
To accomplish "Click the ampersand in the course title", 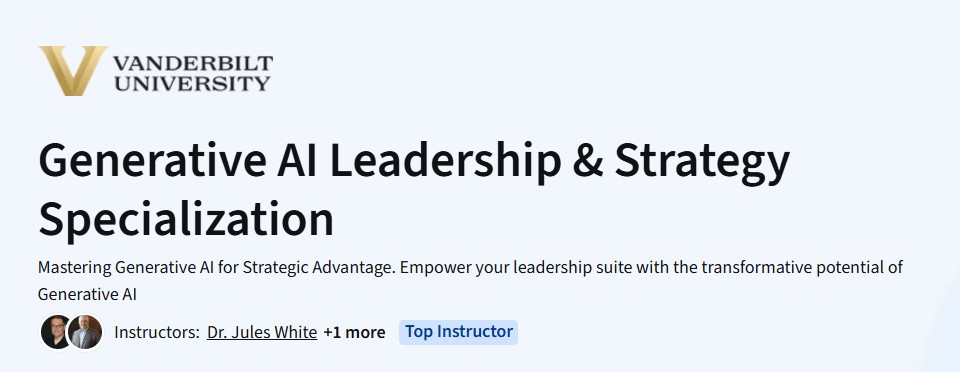I will 588,162.
